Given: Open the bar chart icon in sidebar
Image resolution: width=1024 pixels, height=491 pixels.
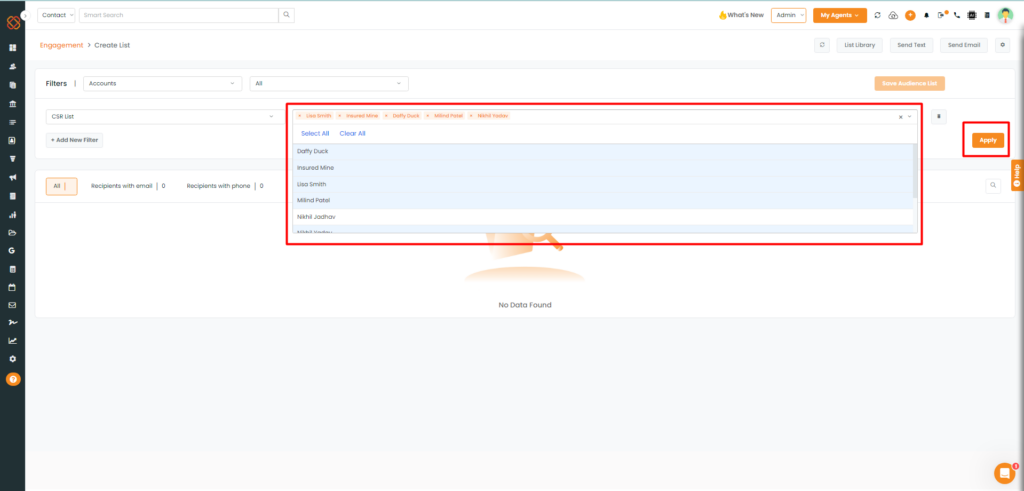Looking at the screenshot, I should pos(12,214).
